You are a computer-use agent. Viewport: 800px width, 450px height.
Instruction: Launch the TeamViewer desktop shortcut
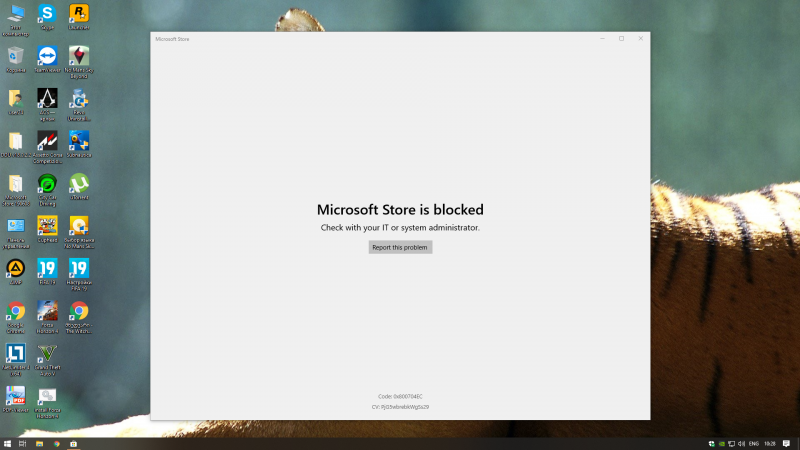tap(47, 55)
